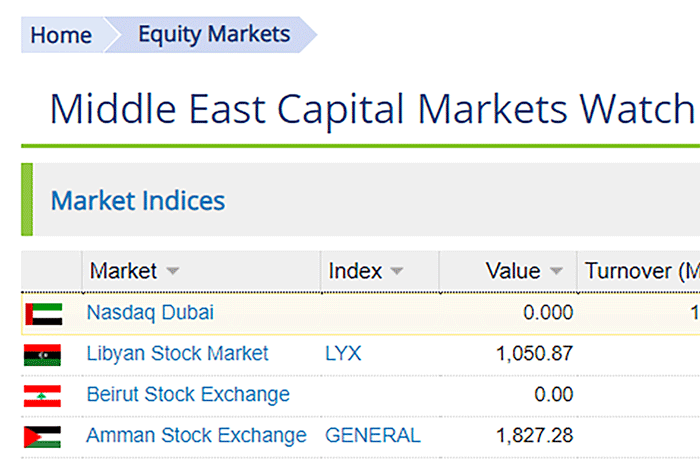
Task: Open the Libyan Stock Market link
Action: 177,353
